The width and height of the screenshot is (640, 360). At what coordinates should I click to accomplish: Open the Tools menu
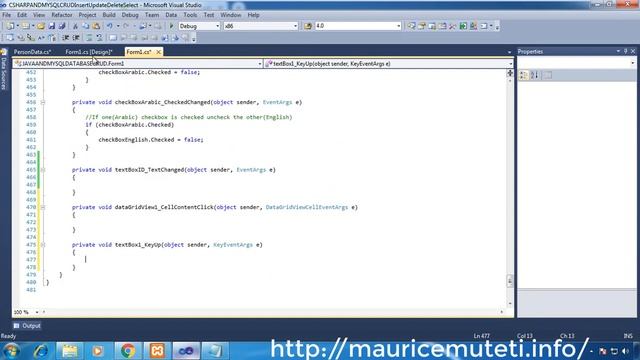point(190,15)
